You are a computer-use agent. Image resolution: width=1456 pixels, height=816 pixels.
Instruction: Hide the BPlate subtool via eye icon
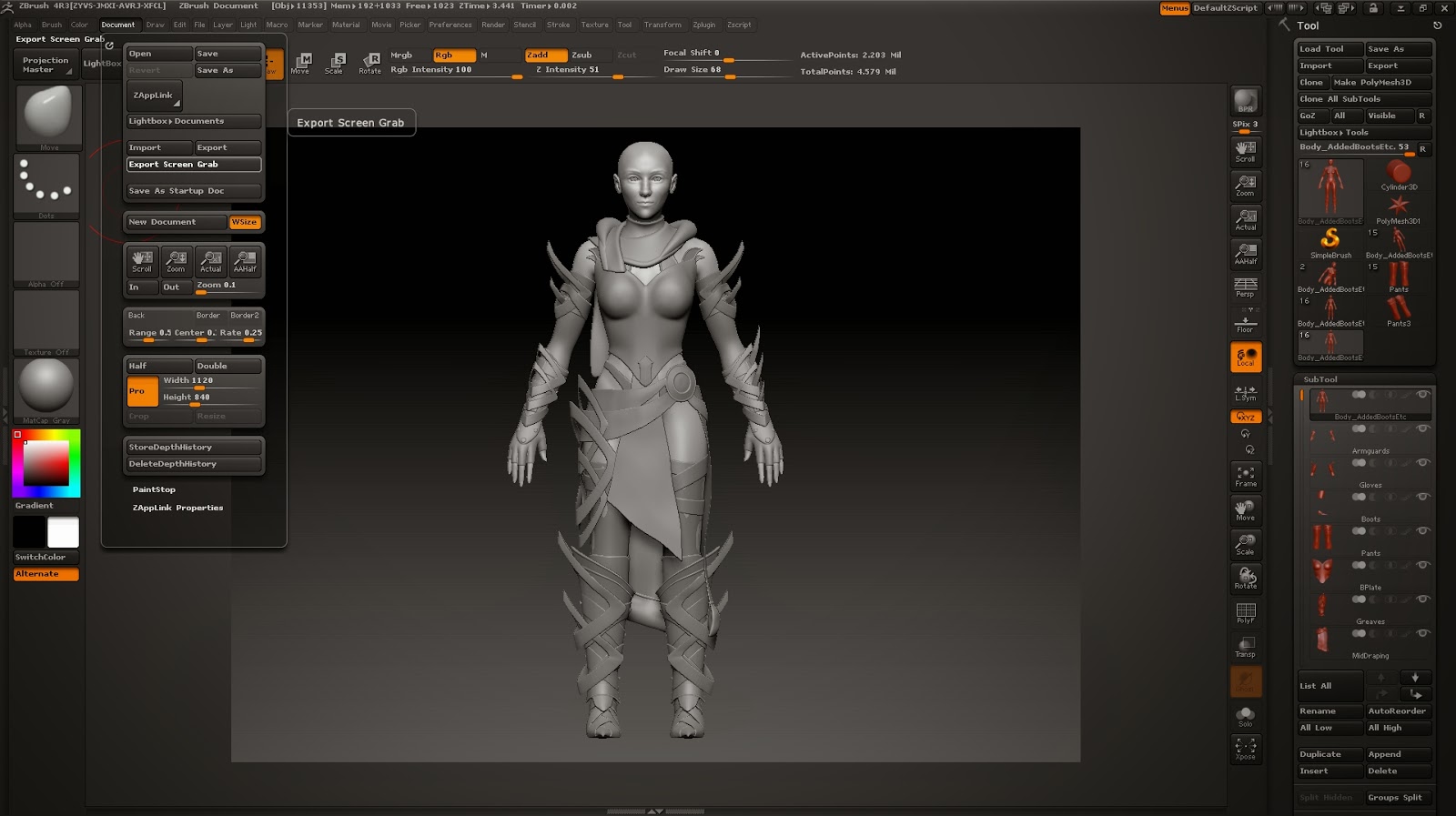coord(1422,565)
